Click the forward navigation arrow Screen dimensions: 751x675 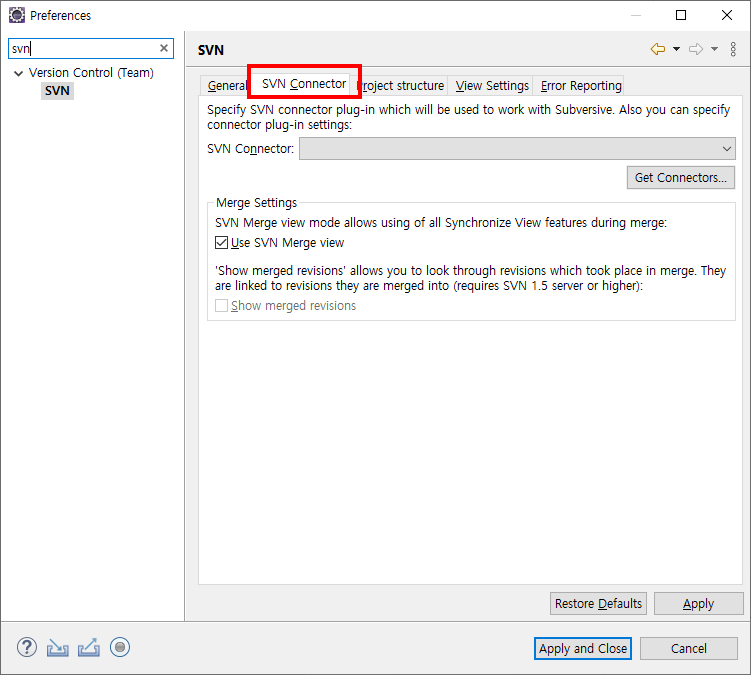[695, 49]
